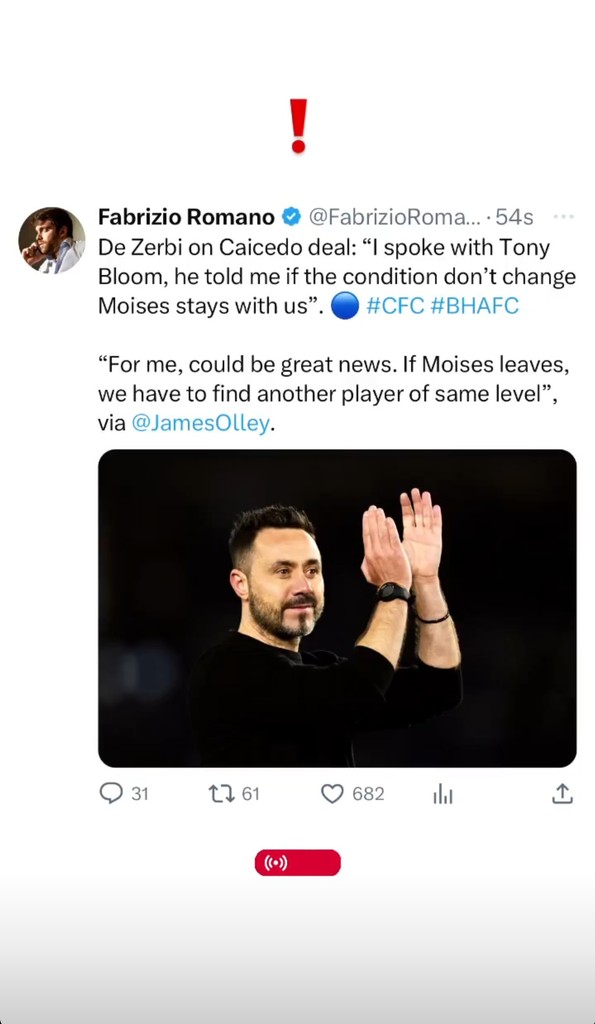The height and width of the screenshot is (1024, 595).
Task: Click the 61 retweets count
Action: [x=251, y=794]
